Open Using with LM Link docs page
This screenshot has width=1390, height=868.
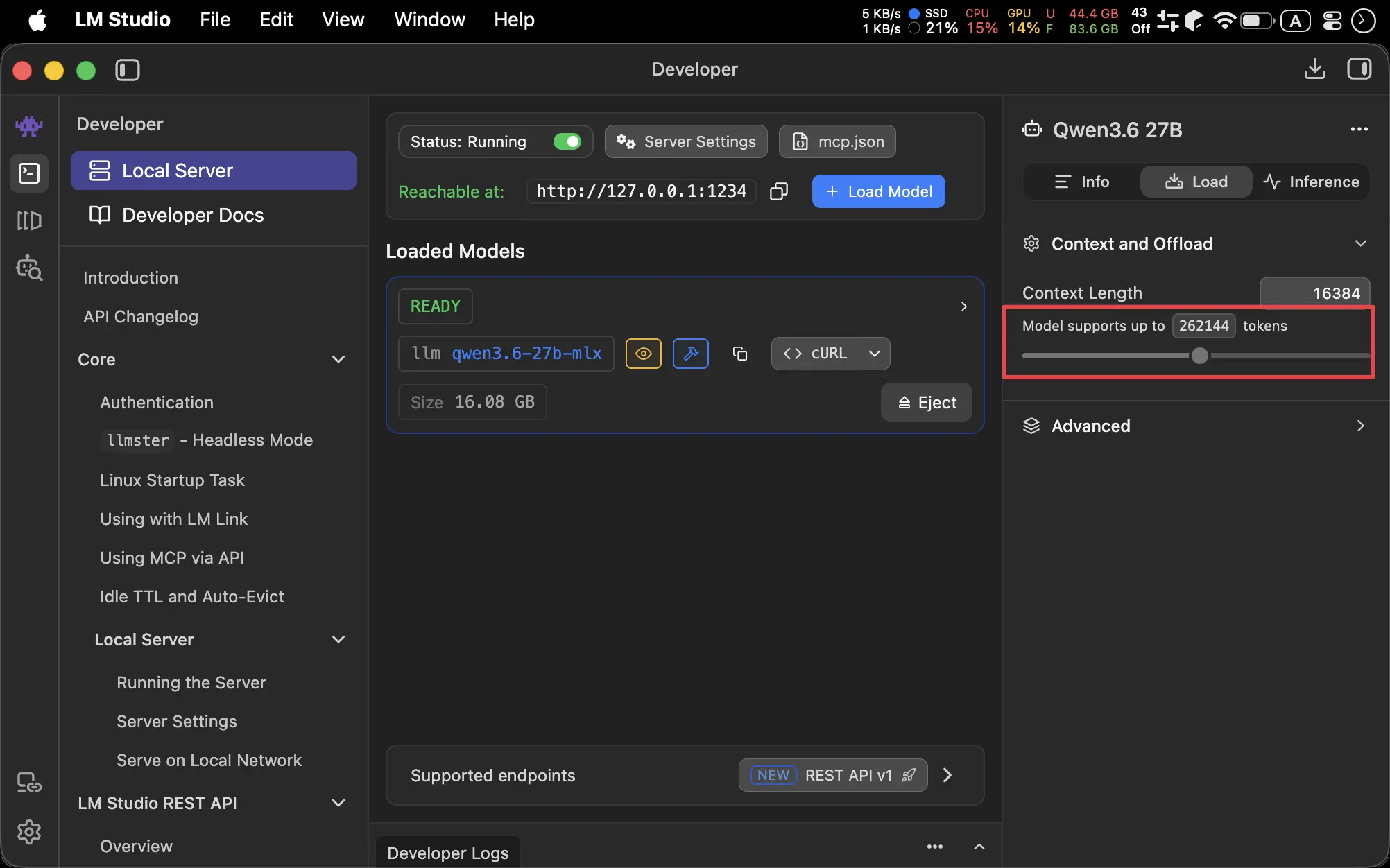(173, 519)
